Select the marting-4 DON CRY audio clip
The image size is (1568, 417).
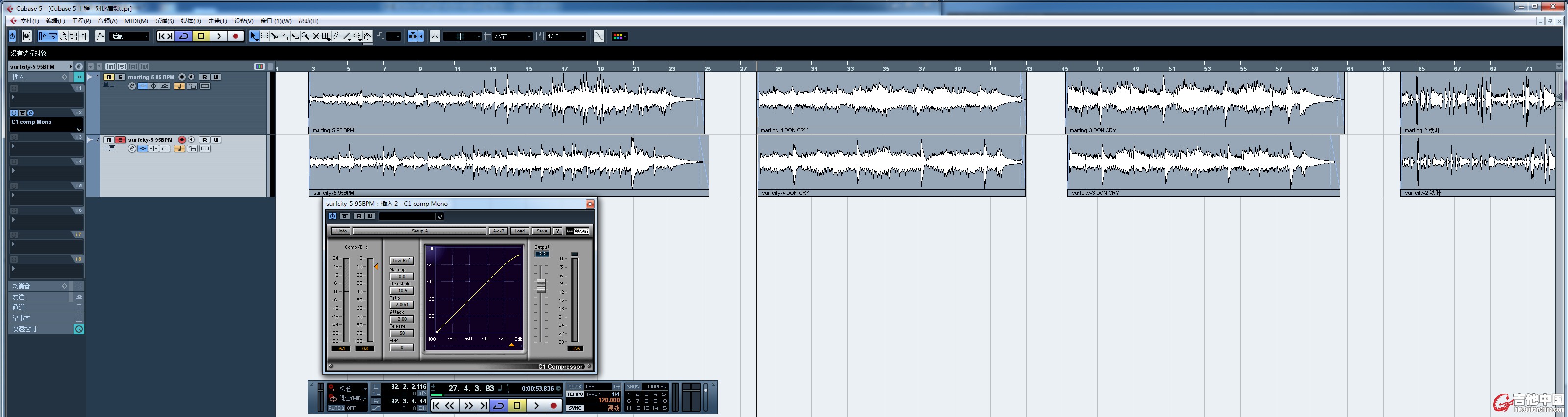[892, 102]
